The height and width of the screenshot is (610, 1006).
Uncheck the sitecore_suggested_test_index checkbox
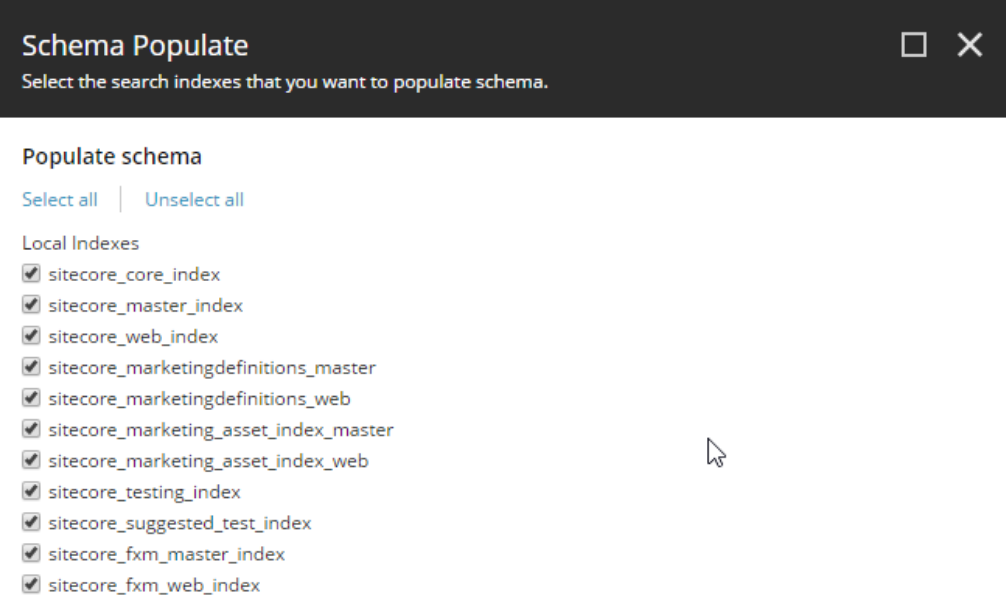click(31, 522)
